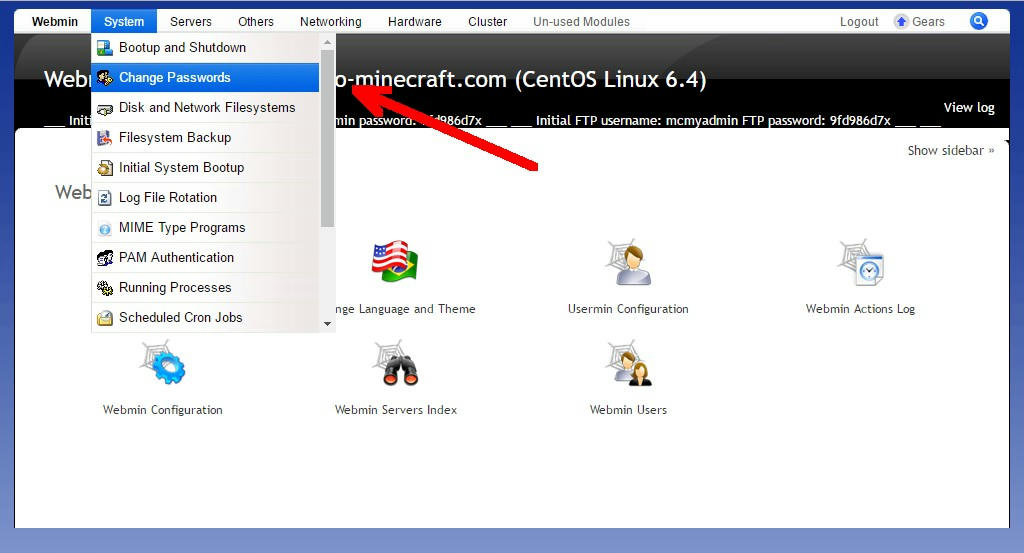Open the Hardware menu
The image size is (1024, 553).
(x=415, y=22)
